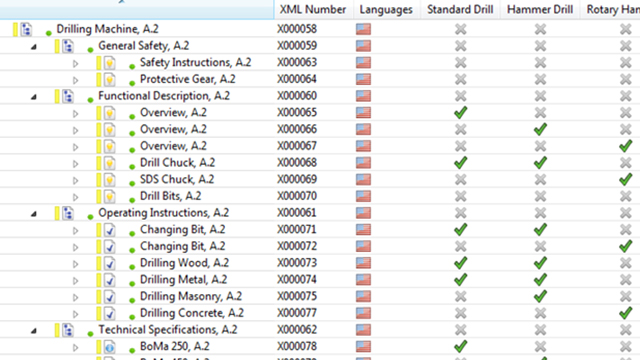Image resolution: width=640 pixels, height=360 pixels.
Task: Collapse the Operating Instructions, A.2 node
Action: click(34, 214)
